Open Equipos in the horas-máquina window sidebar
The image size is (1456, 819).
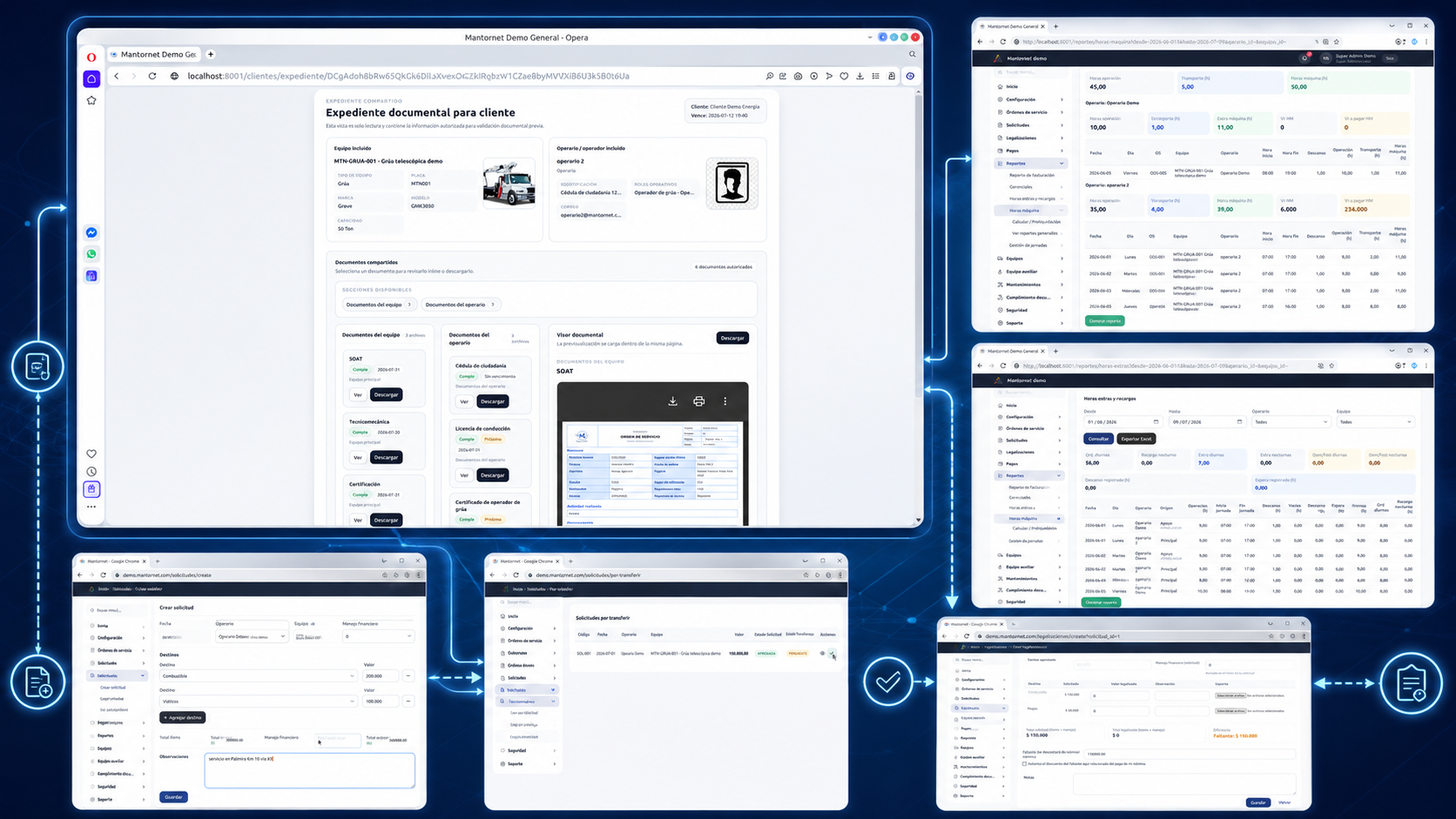1030,258
